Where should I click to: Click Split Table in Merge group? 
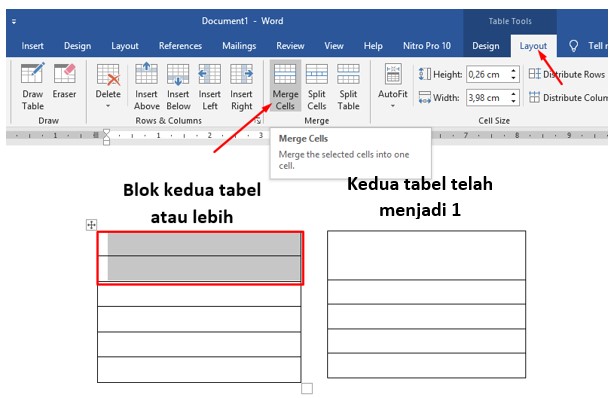pyautogui.click(x=349, y=87)
